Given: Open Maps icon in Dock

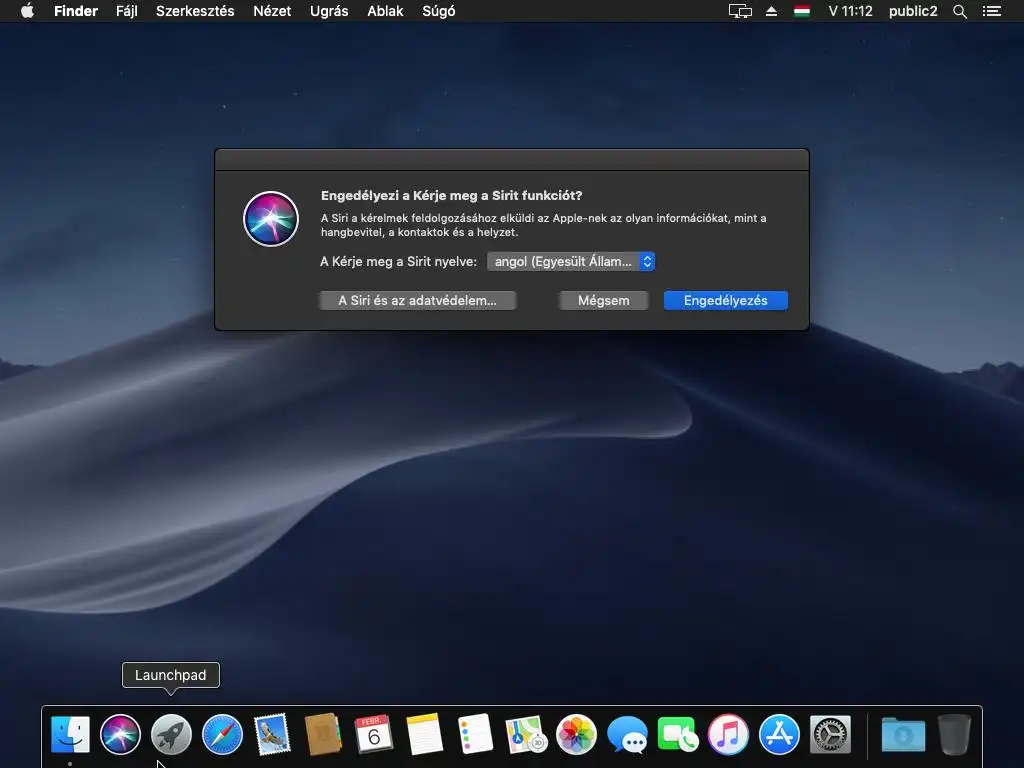Looking at the screenshot, I should pyautogui.click(x=526, y=734).
